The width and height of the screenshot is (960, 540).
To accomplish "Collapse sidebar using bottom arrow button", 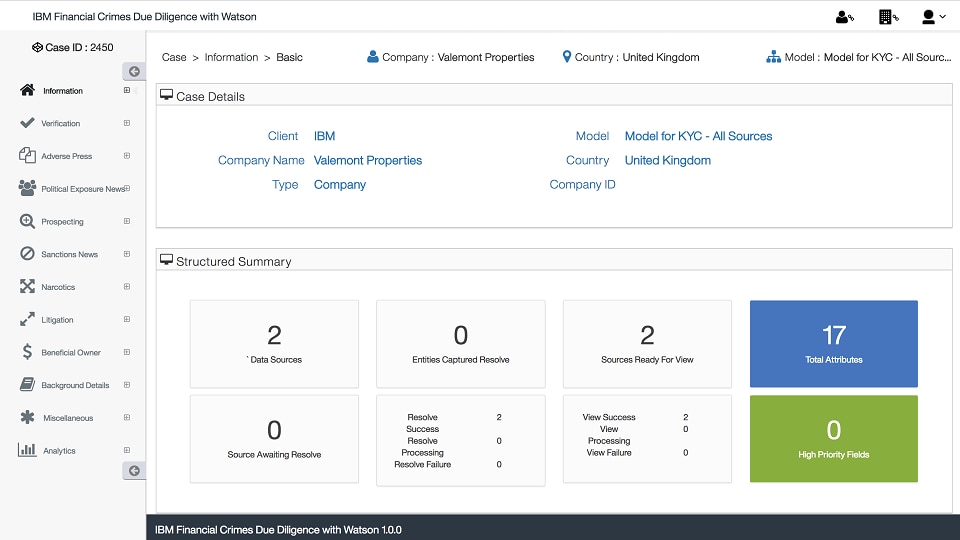I will click(x=134, y=471).
